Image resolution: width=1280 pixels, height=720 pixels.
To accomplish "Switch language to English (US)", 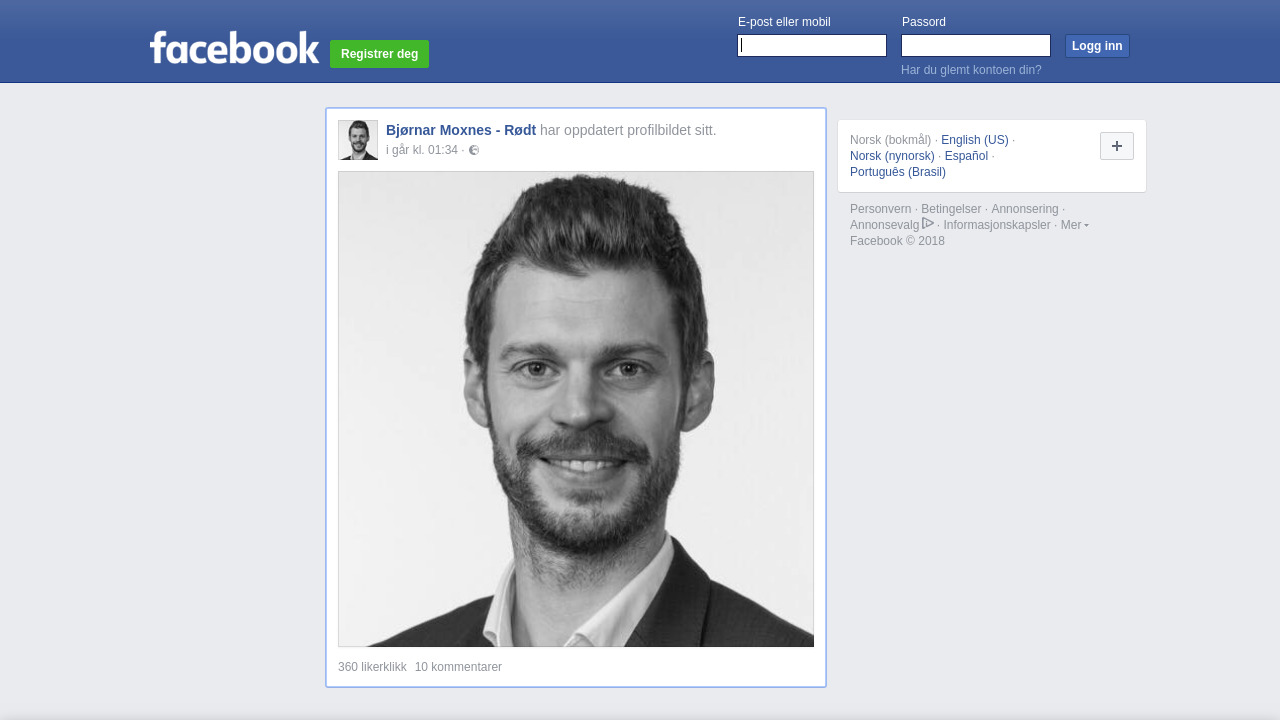I will 975,140.
